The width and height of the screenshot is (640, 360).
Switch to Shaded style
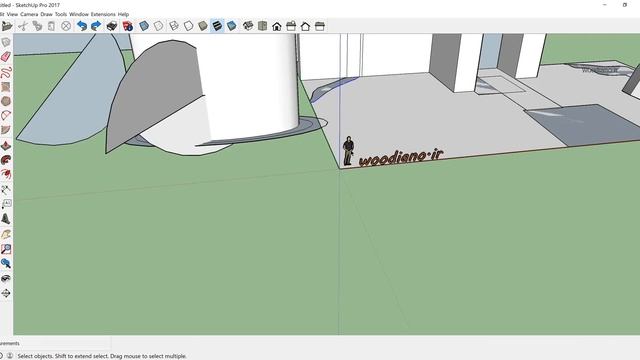click(203, 26)
